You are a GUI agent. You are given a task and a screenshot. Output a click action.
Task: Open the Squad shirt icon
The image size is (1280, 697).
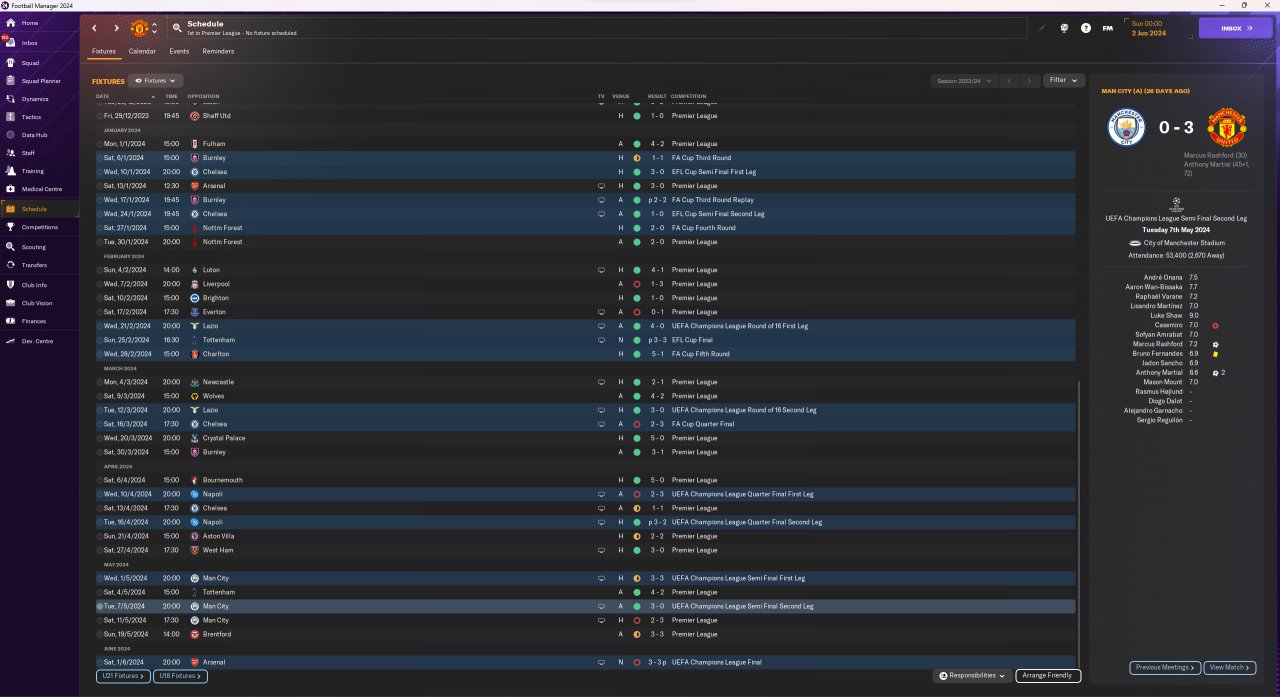[11, 63]
